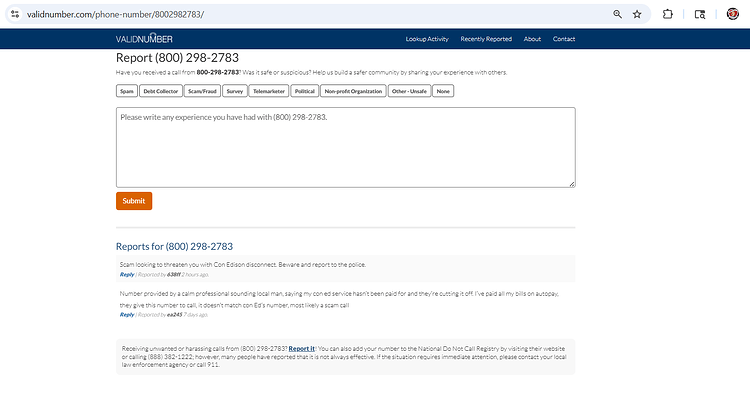Click the '7 days ago' timestamp
This screenshot has width=750, height=402.
pyautogui.click(x=196, y=315)
